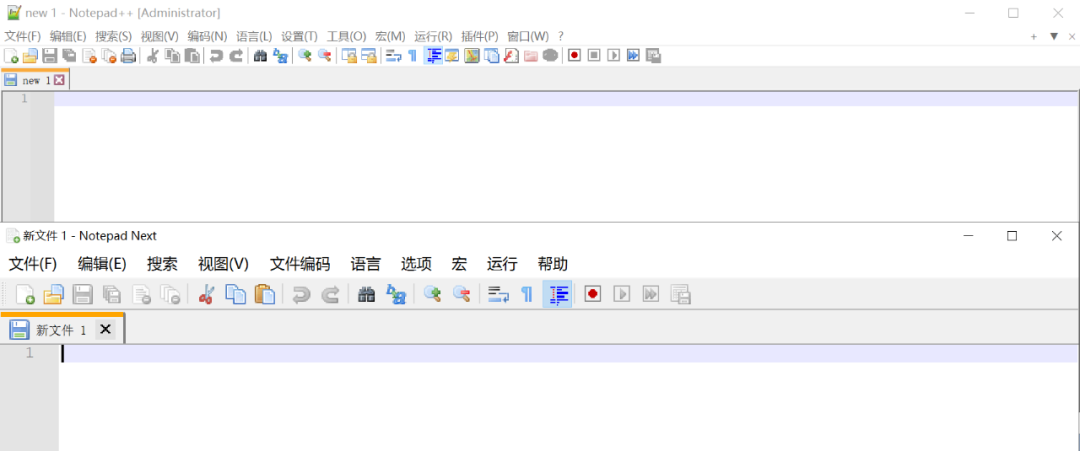Open 窗口(W) menu in Notepad++
The image size is (1080, 451).
[x=528, y=36]
